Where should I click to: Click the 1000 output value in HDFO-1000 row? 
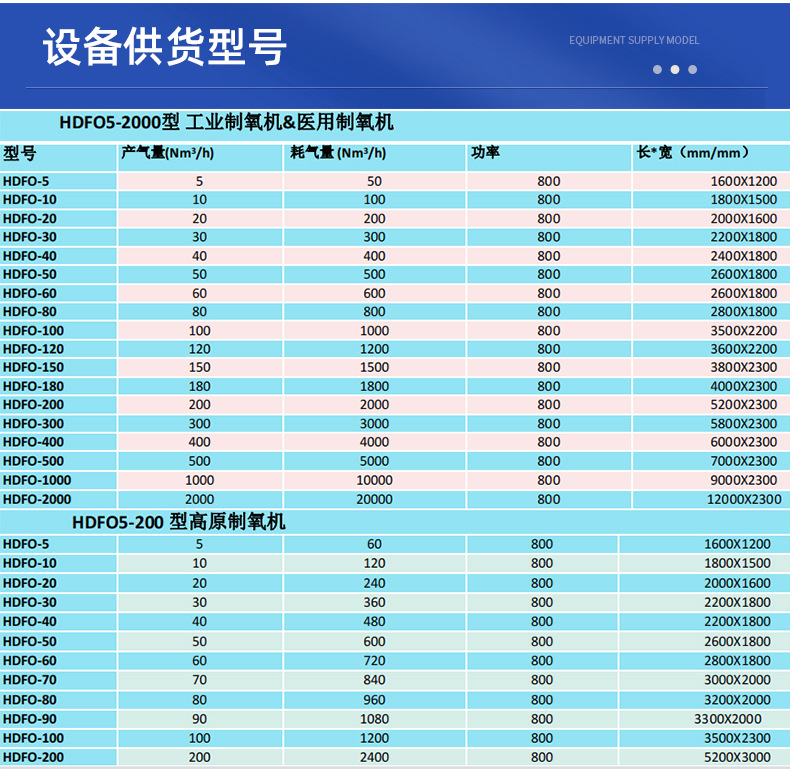pos(200,480)
